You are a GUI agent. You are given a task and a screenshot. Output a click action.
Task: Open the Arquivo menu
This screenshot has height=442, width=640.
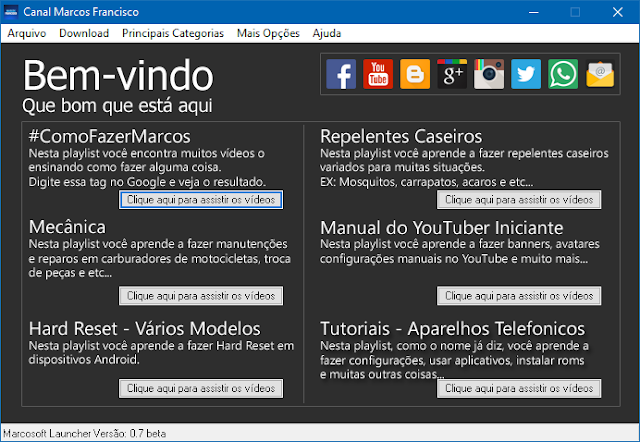[27, 33]
